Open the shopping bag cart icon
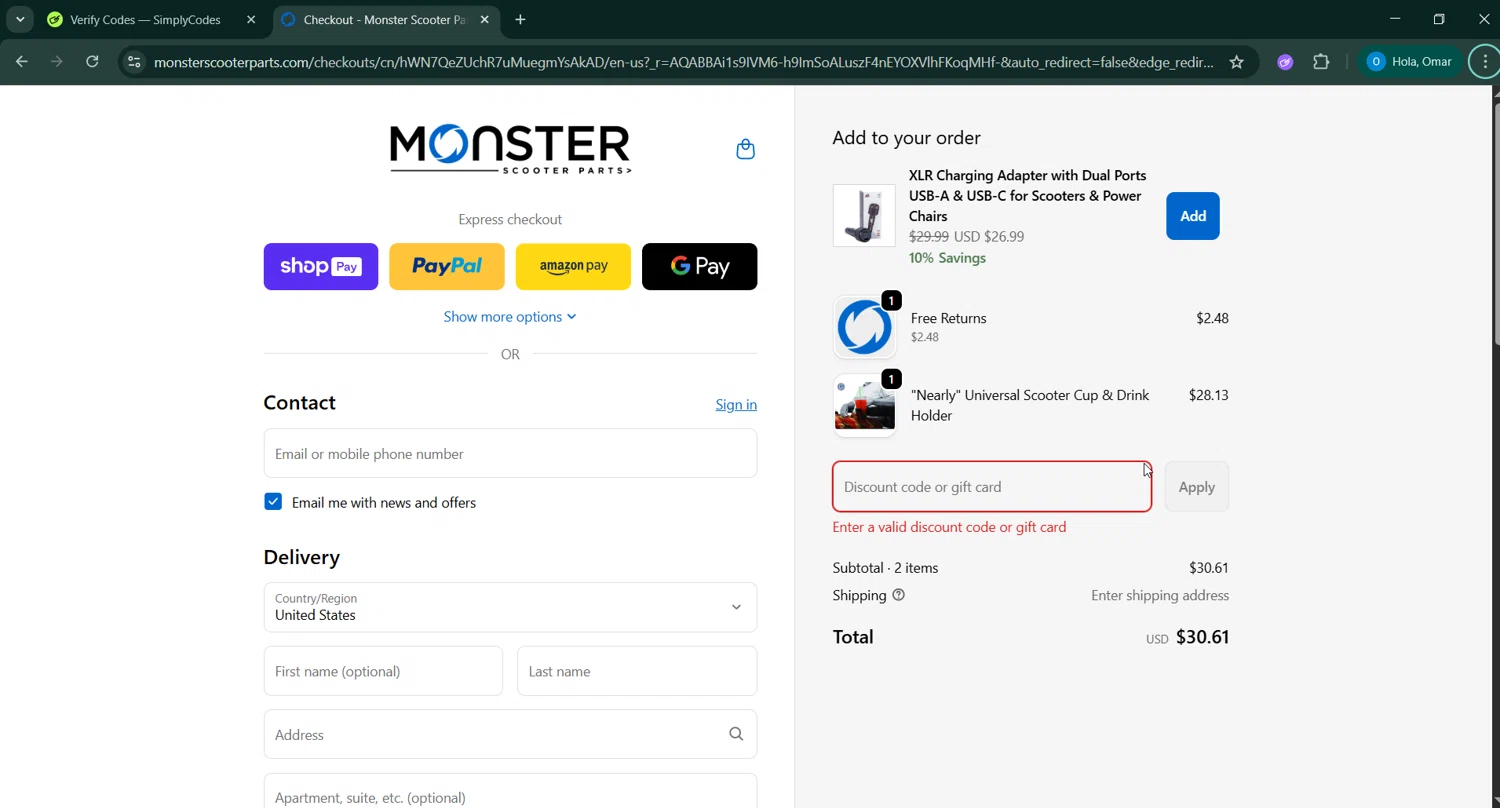This screenshot has width=1500, height=808. [745, 149]
